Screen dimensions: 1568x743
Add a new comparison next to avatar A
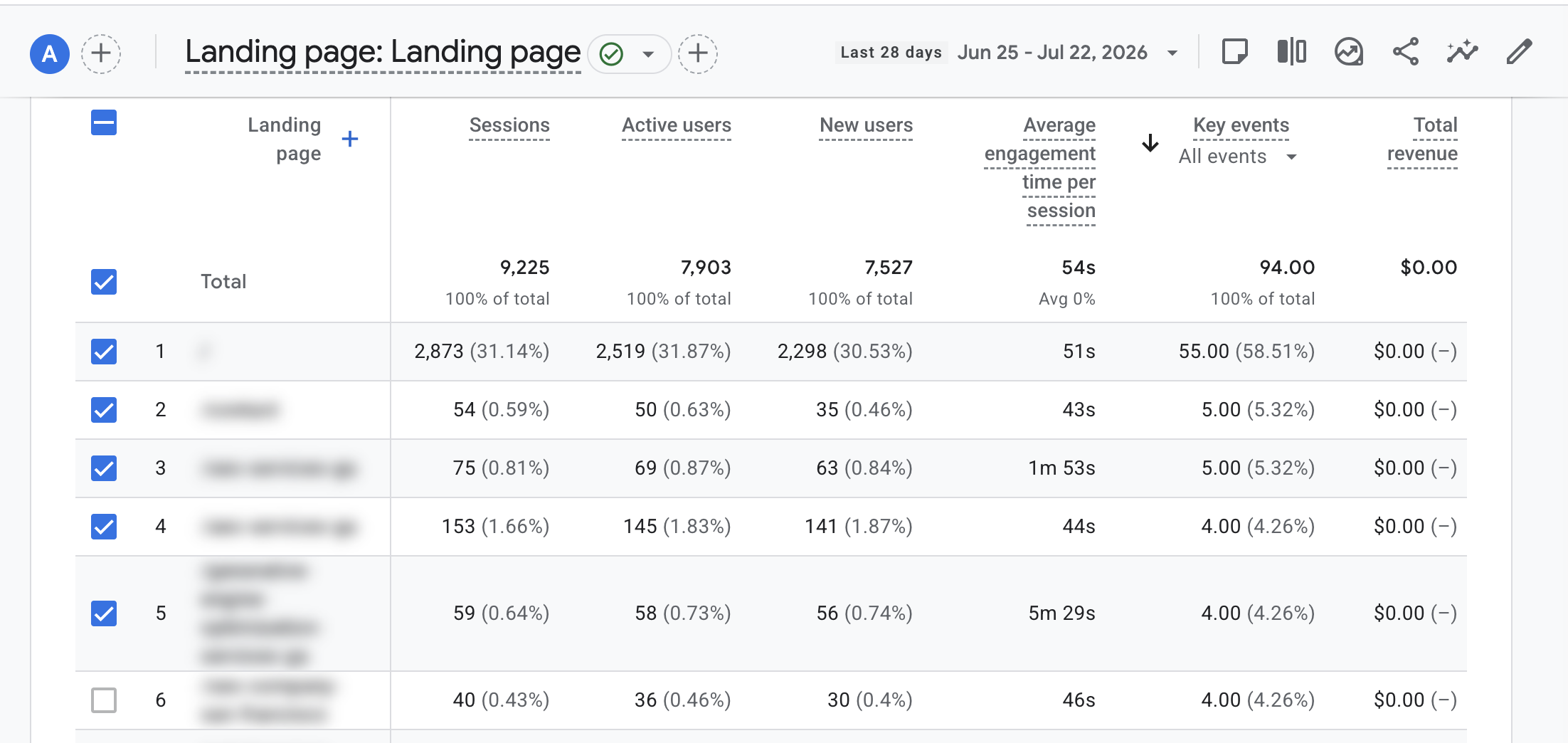coord(101,53)
